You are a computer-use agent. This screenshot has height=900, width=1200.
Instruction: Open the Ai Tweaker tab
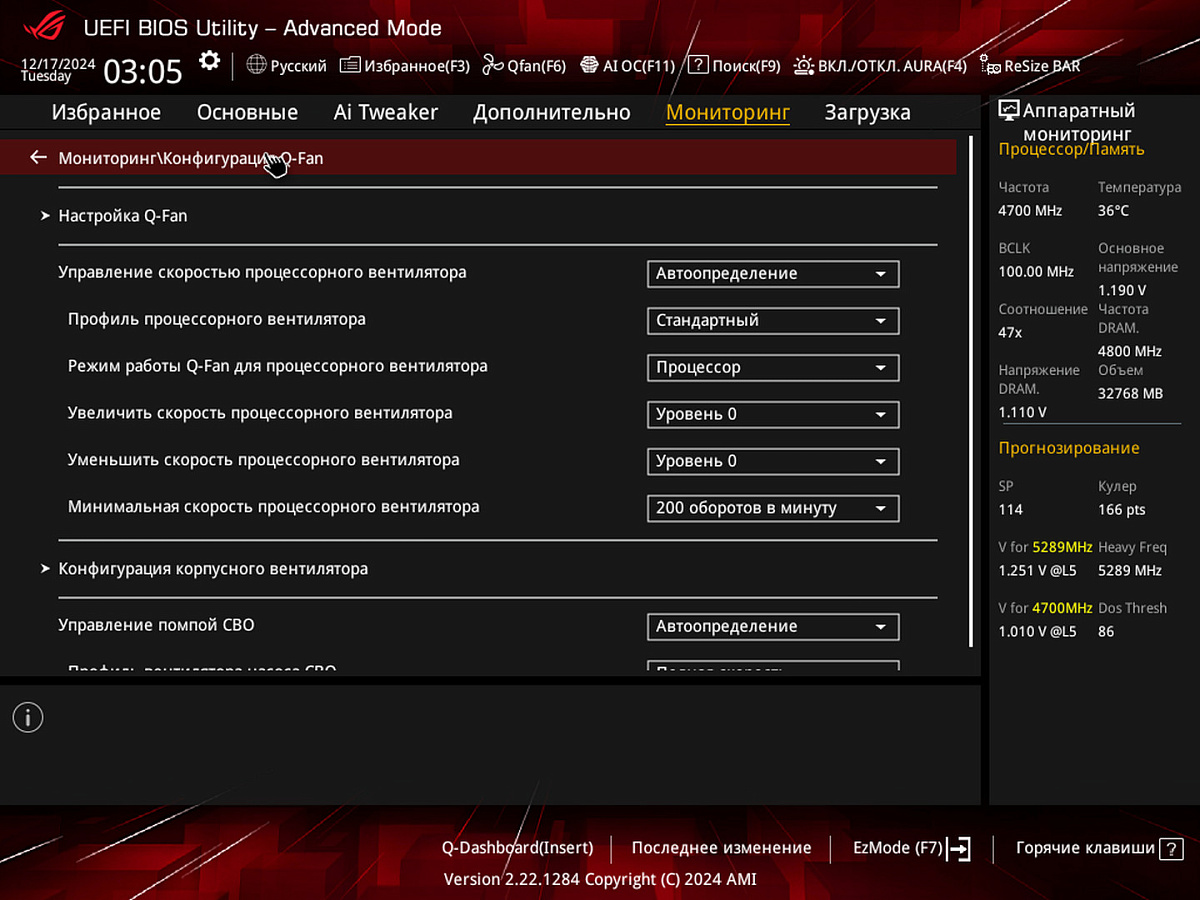[385, 112]
